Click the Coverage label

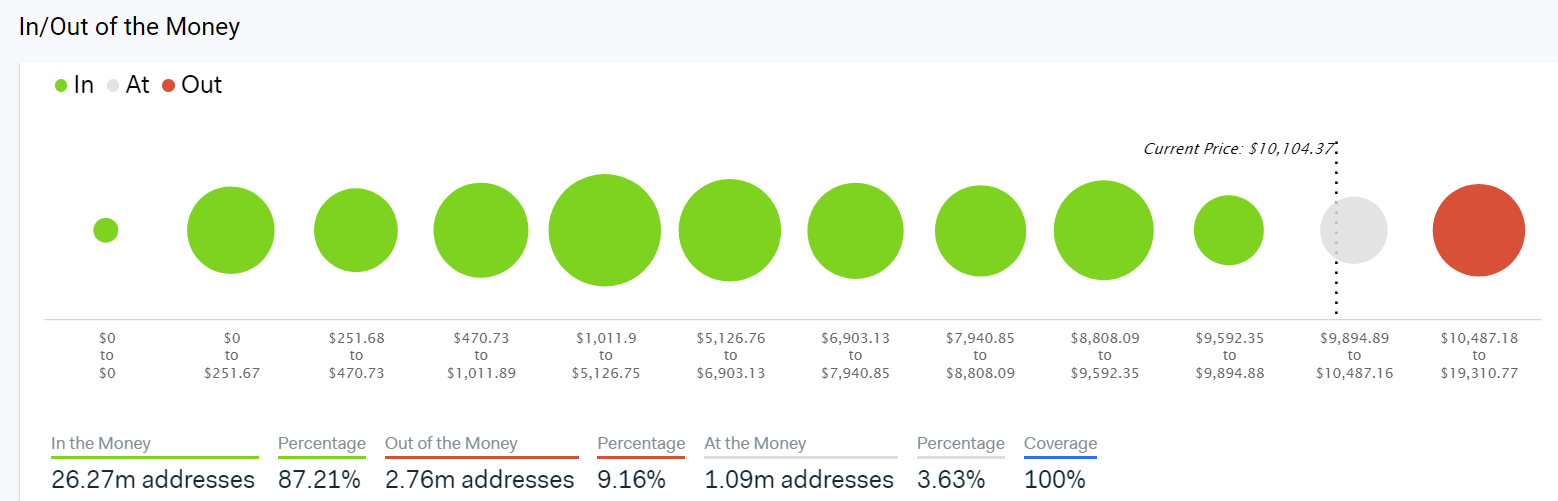point(1060,443)
